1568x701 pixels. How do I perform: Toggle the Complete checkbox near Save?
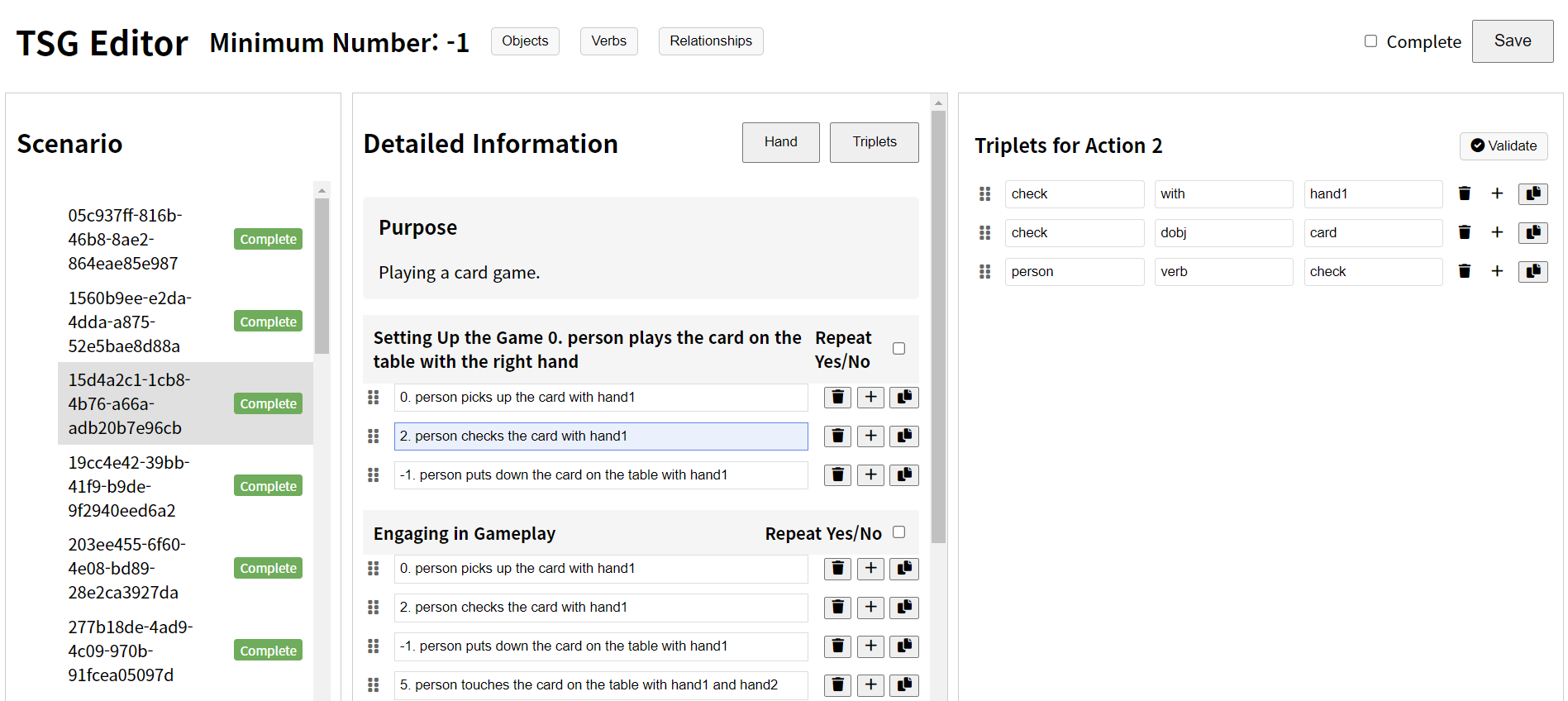pyautogui.click(x=1370, y=41)
